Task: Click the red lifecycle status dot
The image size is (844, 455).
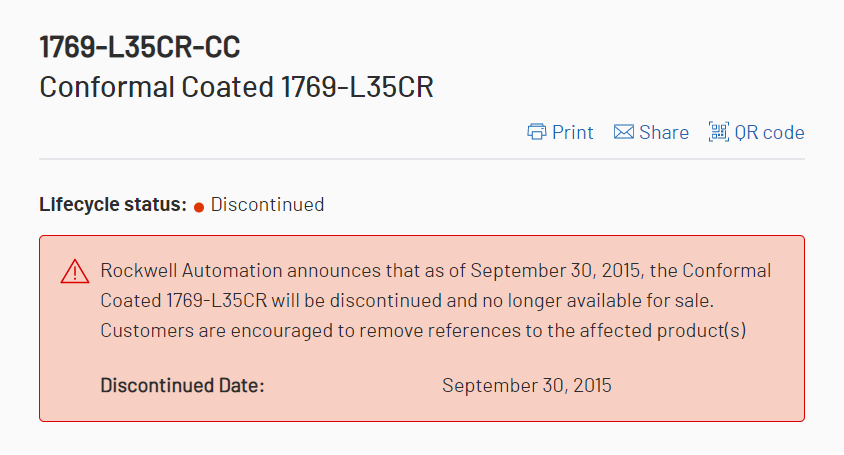Action: click(199, 206)
